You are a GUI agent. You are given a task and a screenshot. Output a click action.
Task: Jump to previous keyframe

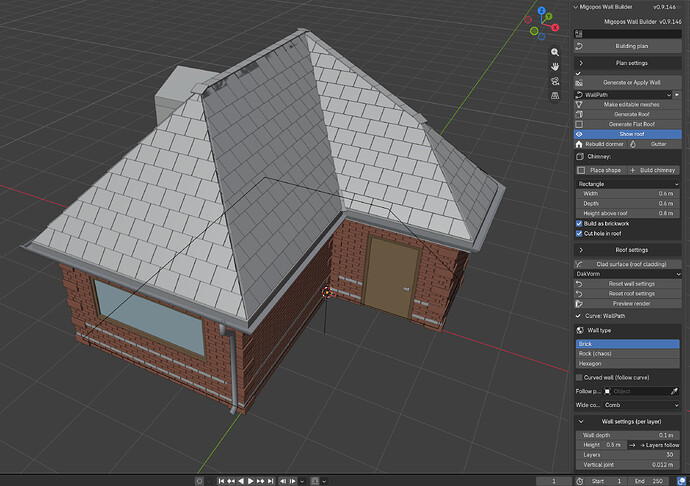point(231,481)
